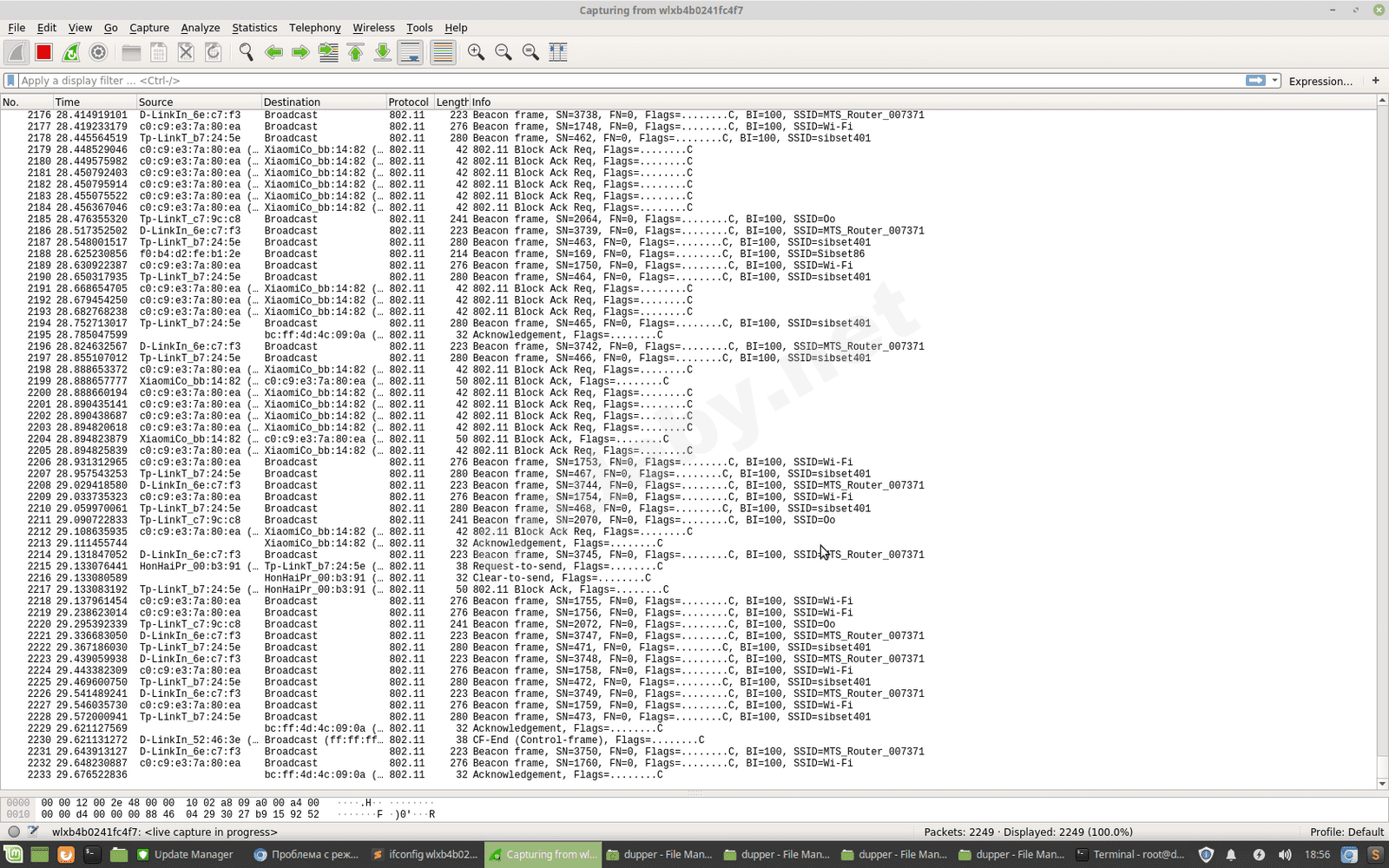Switch to Terminal - root window
Image resolution: width=1389 pixels, height=868 pixels.
1130,855
